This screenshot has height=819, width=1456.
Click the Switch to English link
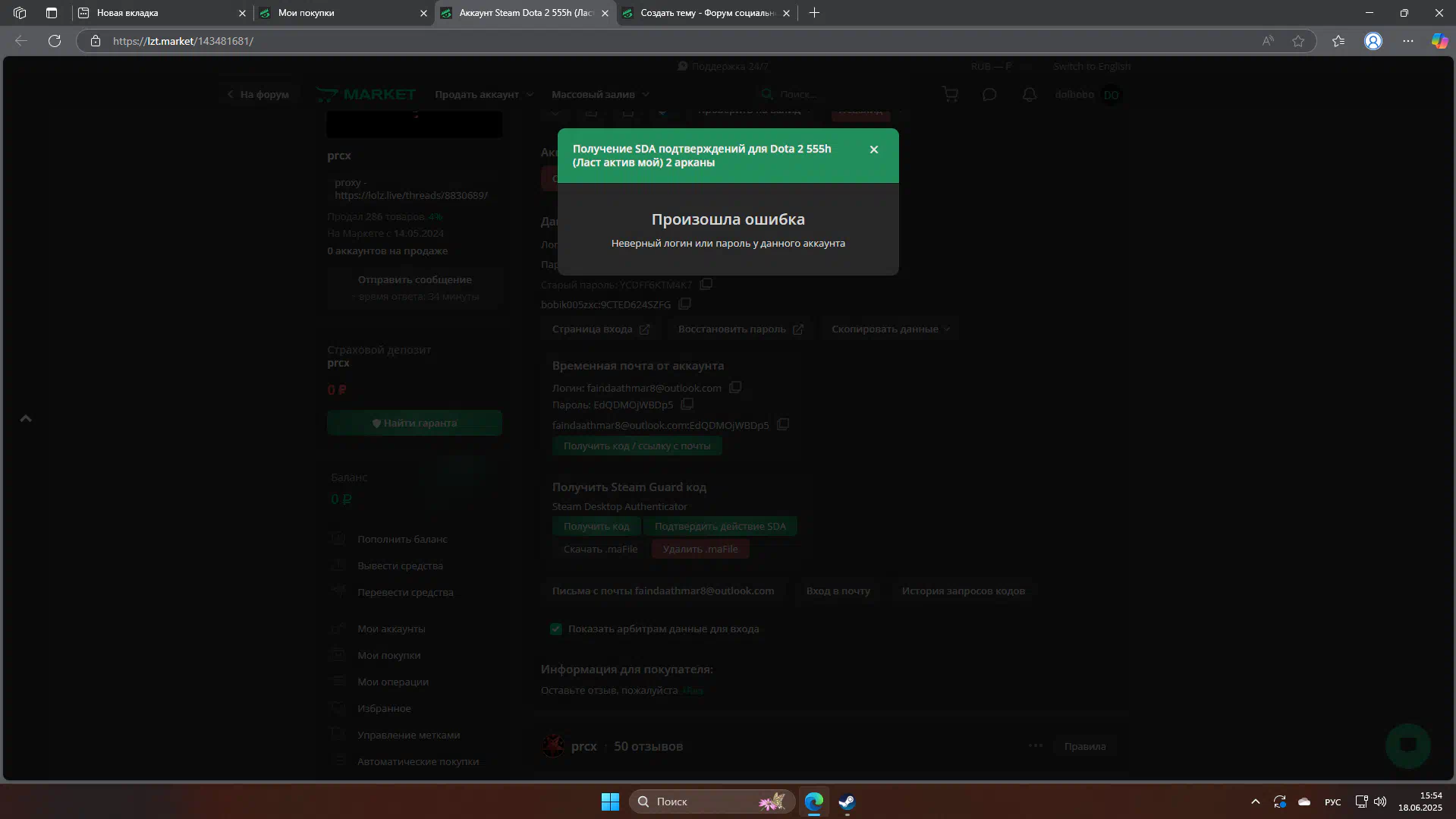pyautogui.click(x=1091, y=67)
